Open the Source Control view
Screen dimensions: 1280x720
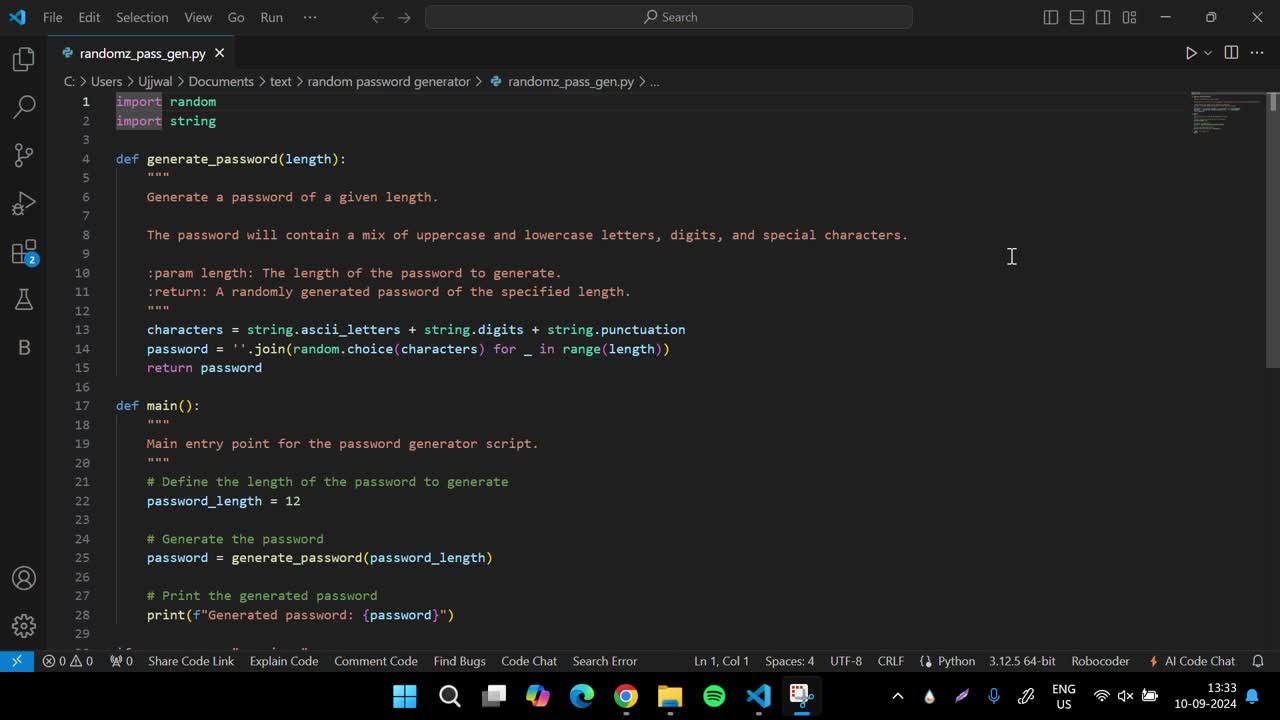[x=24, y=155]
